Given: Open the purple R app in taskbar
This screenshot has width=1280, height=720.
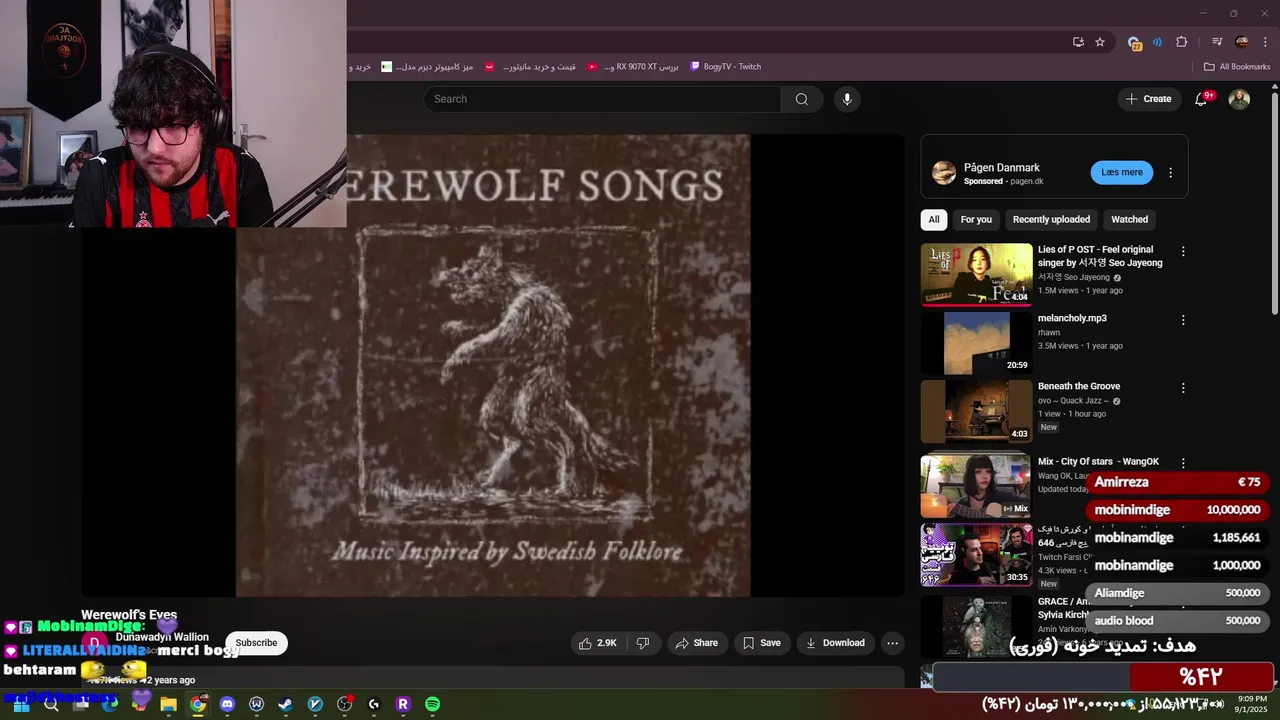Looking at the screenshot, I should [403, 704].
